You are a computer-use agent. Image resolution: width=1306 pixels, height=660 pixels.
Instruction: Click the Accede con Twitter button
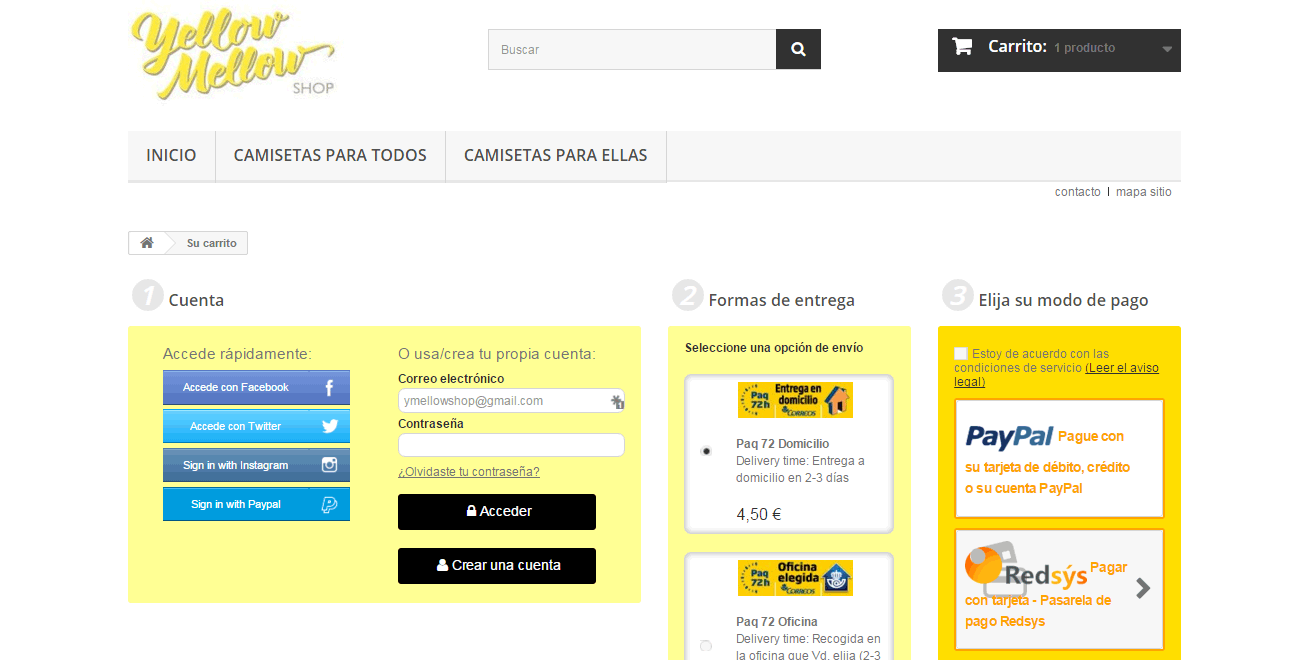[256, 426]
